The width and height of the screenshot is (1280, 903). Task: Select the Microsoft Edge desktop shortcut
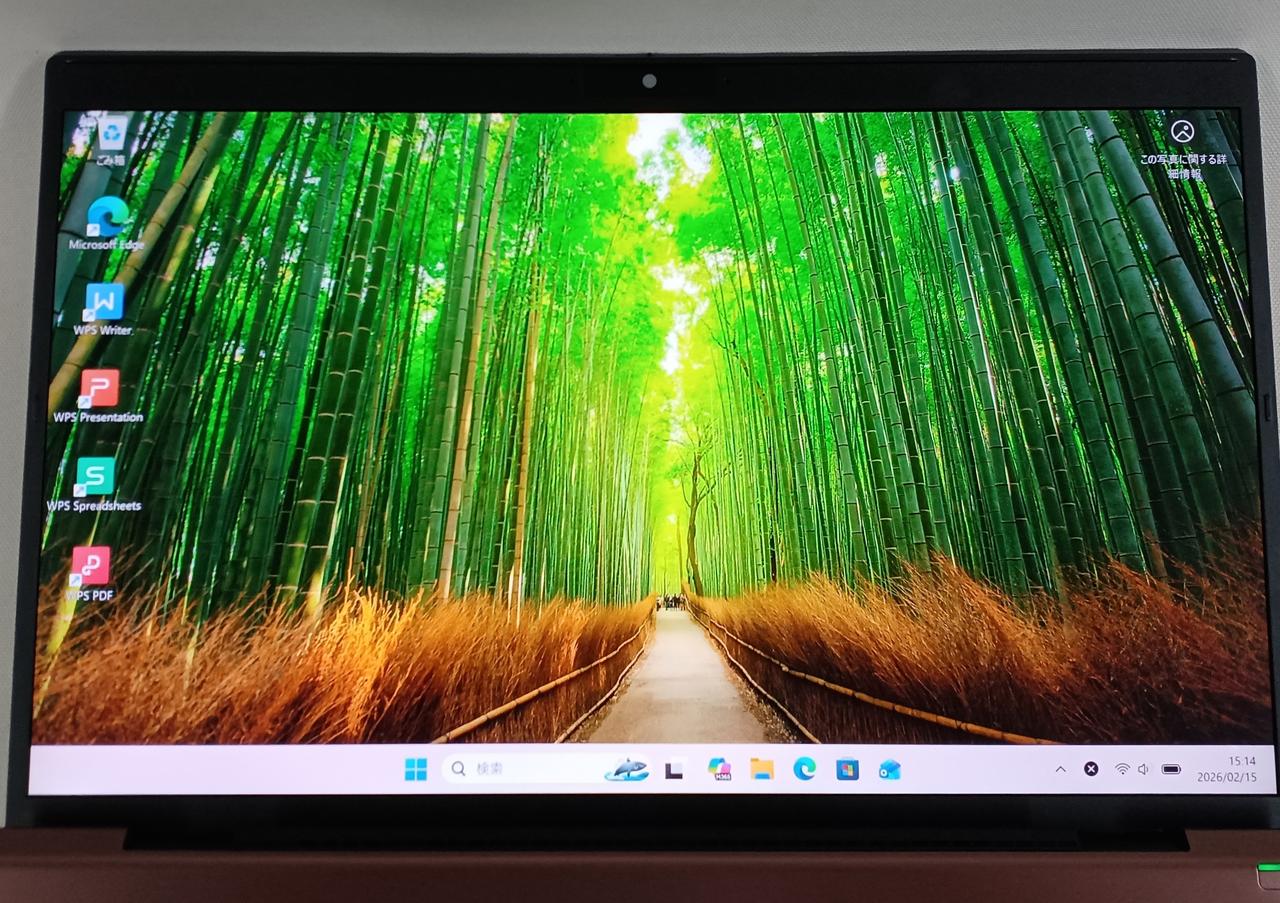click(107, 217)
